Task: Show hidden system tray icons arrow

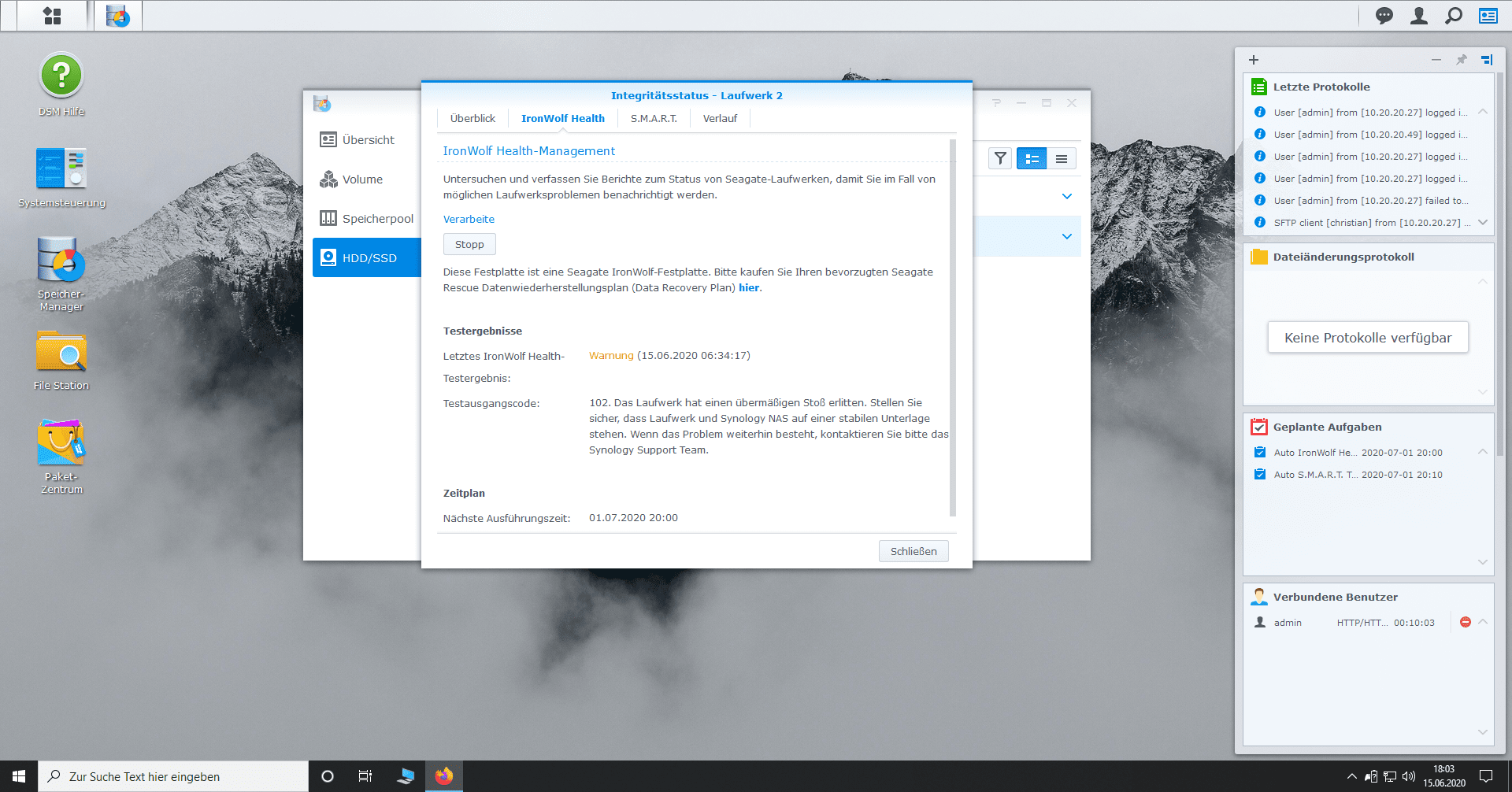Action: click(x=1352, y=776)
